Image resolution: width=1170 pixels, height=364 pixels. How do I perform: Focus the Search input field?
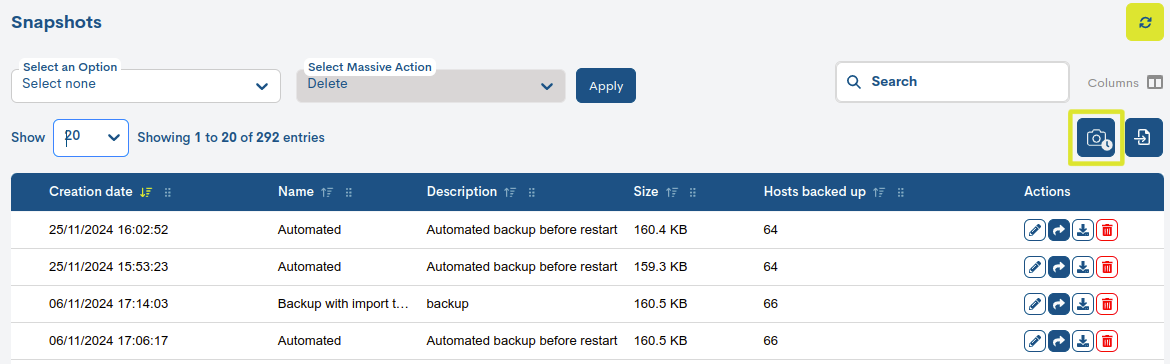click(x=952, y=82)
